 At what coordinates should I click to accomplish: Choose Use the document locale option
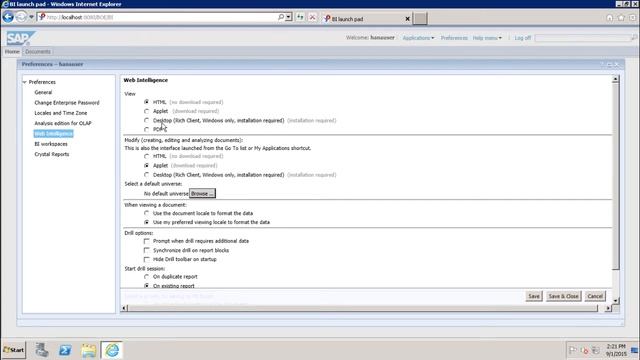tap(147, 213)
